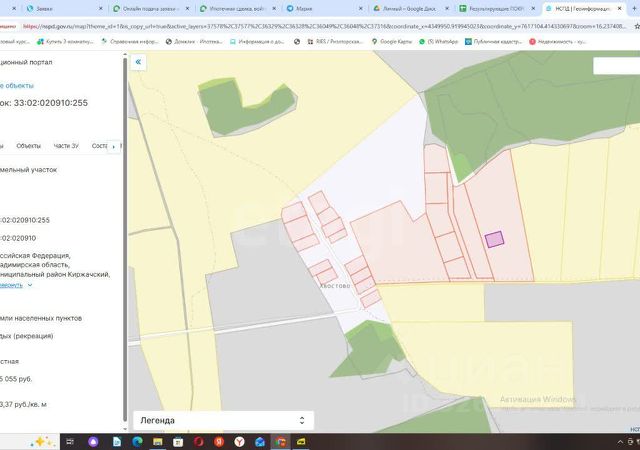Switch to the Личный Google Диск tab
Image resolution: width=640 pixels, height=450 pixels.
click(x=411, y=8)
